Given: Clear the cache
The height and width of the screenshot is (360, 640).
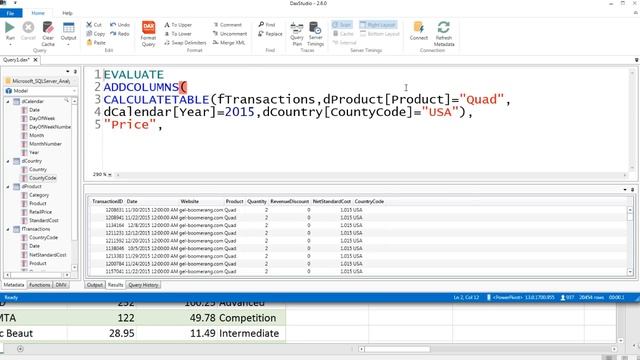Looking at the screenshot, I should click(x=48, y=33).
